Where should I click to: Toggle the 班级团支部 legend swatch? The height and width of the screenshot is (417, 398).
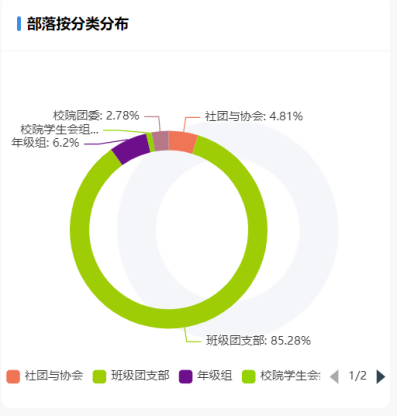99,377
